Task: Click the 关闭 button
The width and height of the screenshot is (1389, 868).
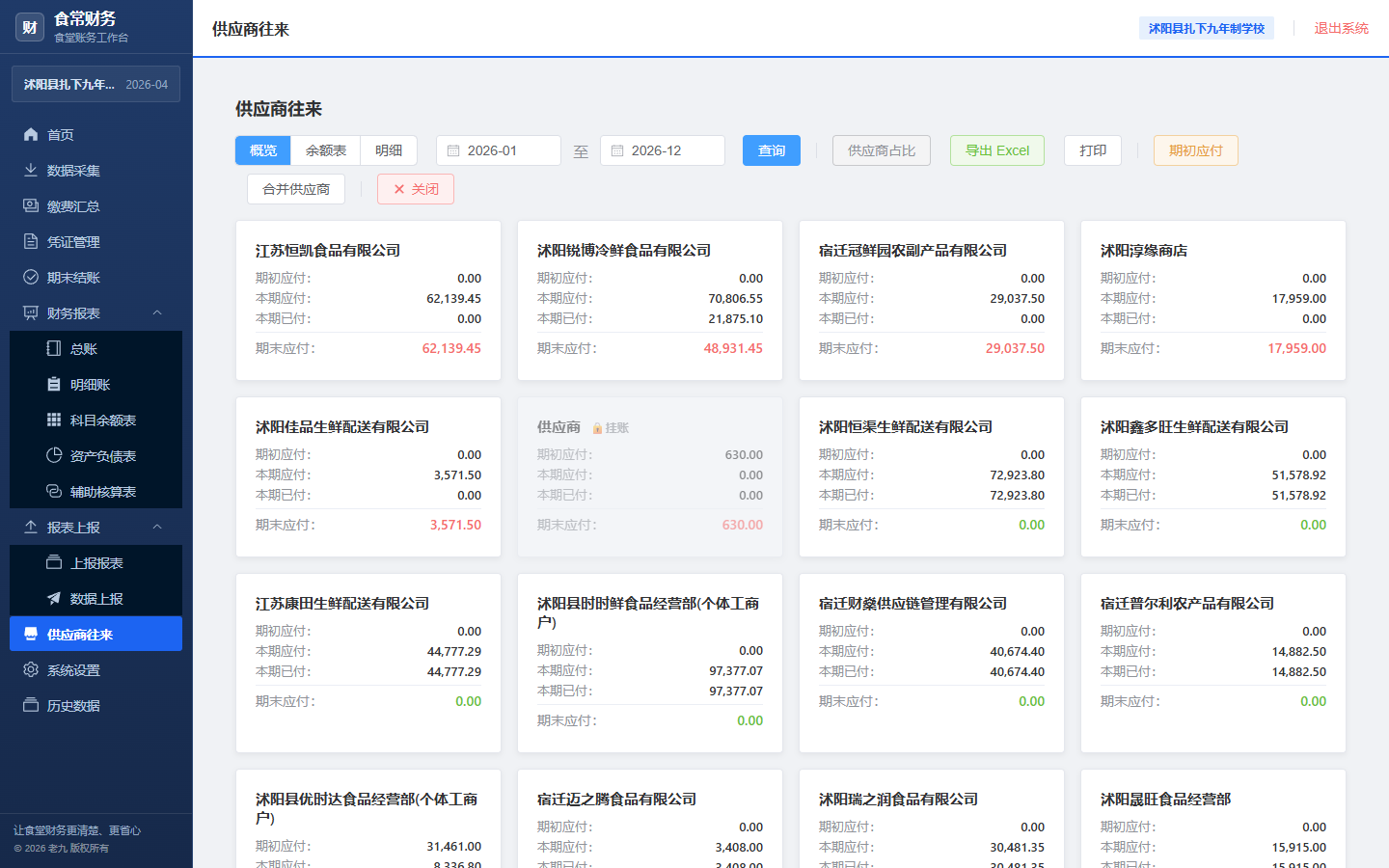Action: click(x=416, y=189)
